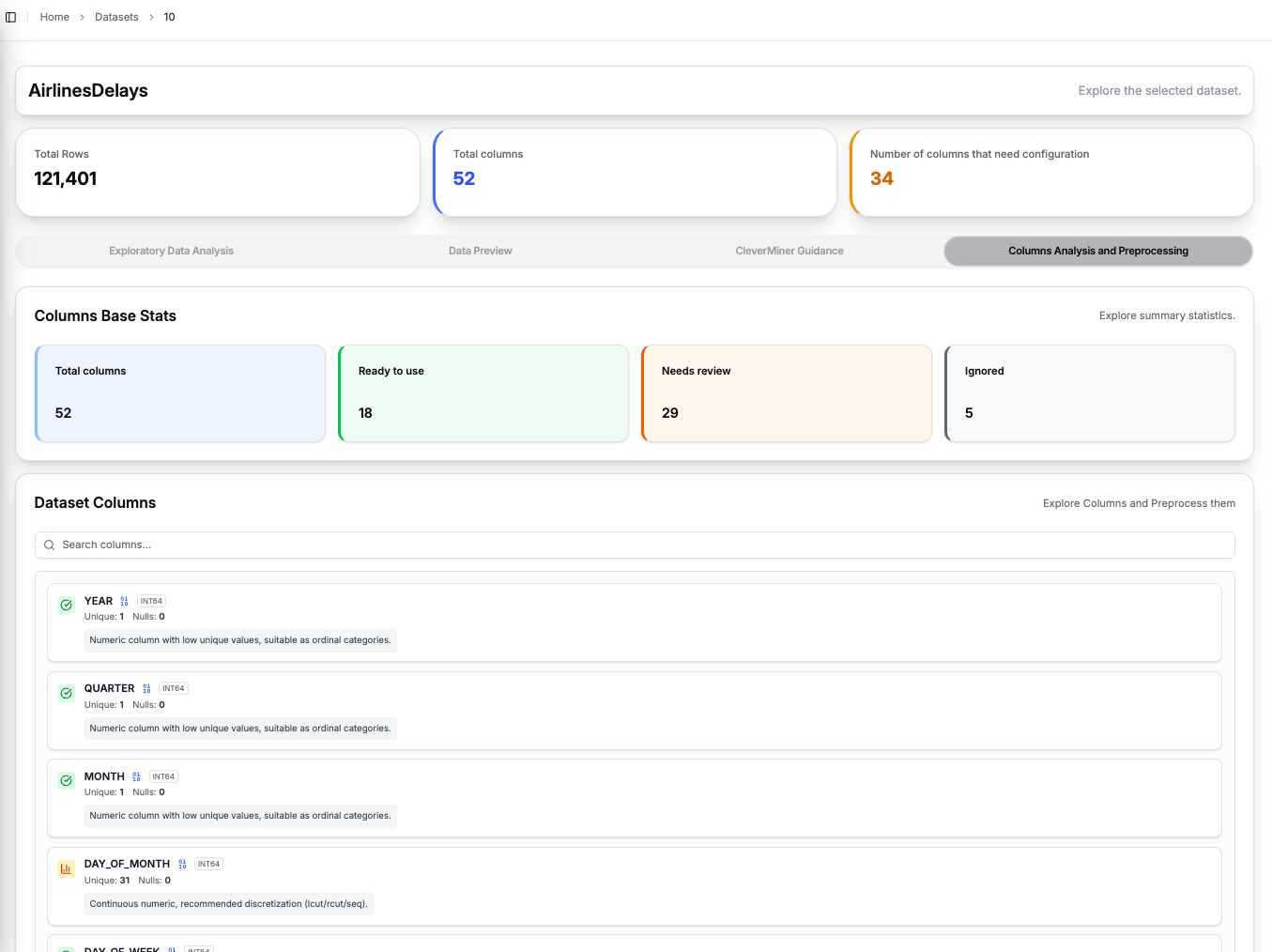The height and width of the screenshot is (952, 1272).
Task: Click the binary icon next to the YEAR column
Action: point(123,600)
